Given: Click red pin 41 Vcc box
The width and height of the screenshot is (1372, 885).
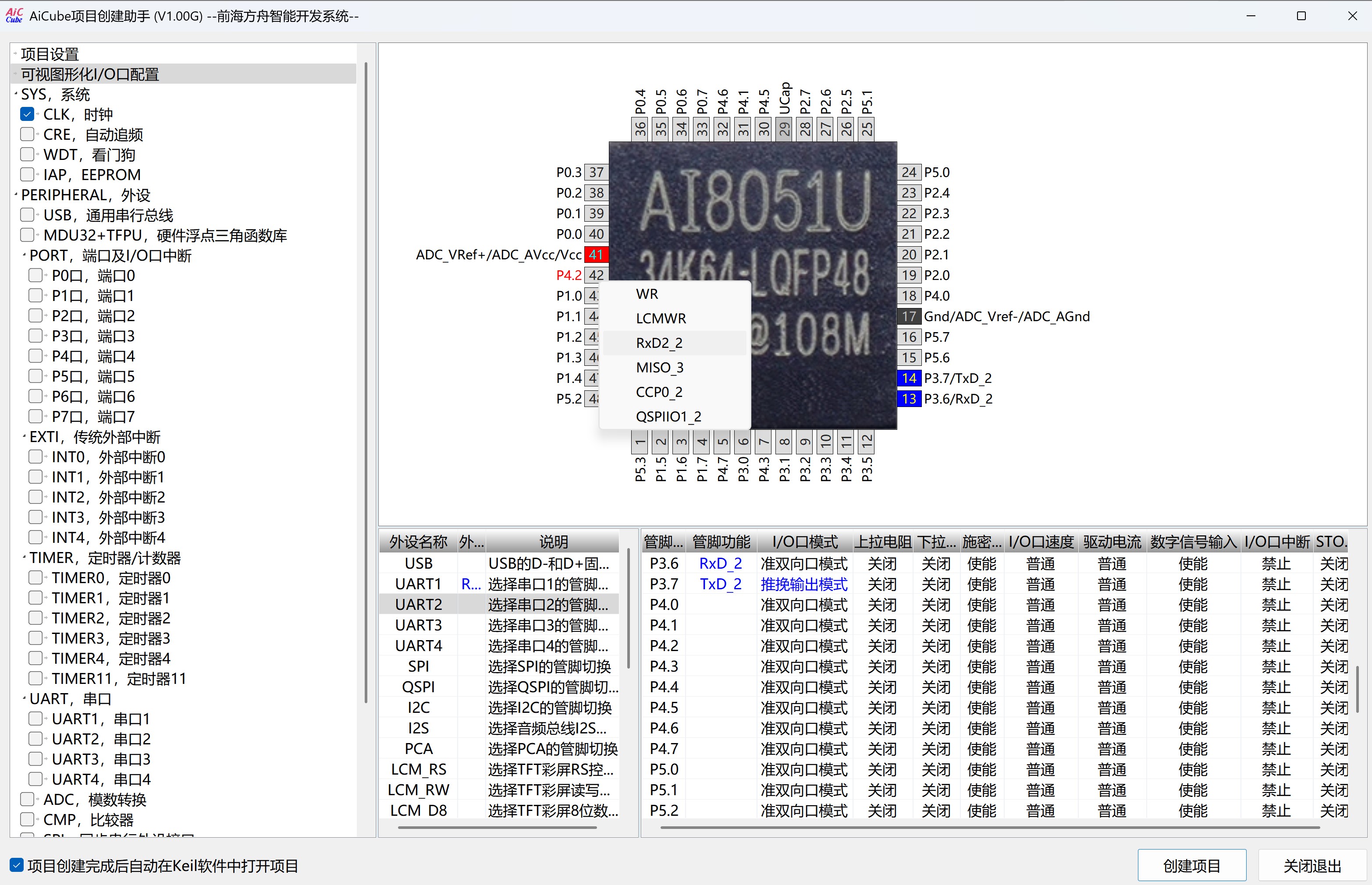Looking at the screenshot, I should tap(596, 255).
